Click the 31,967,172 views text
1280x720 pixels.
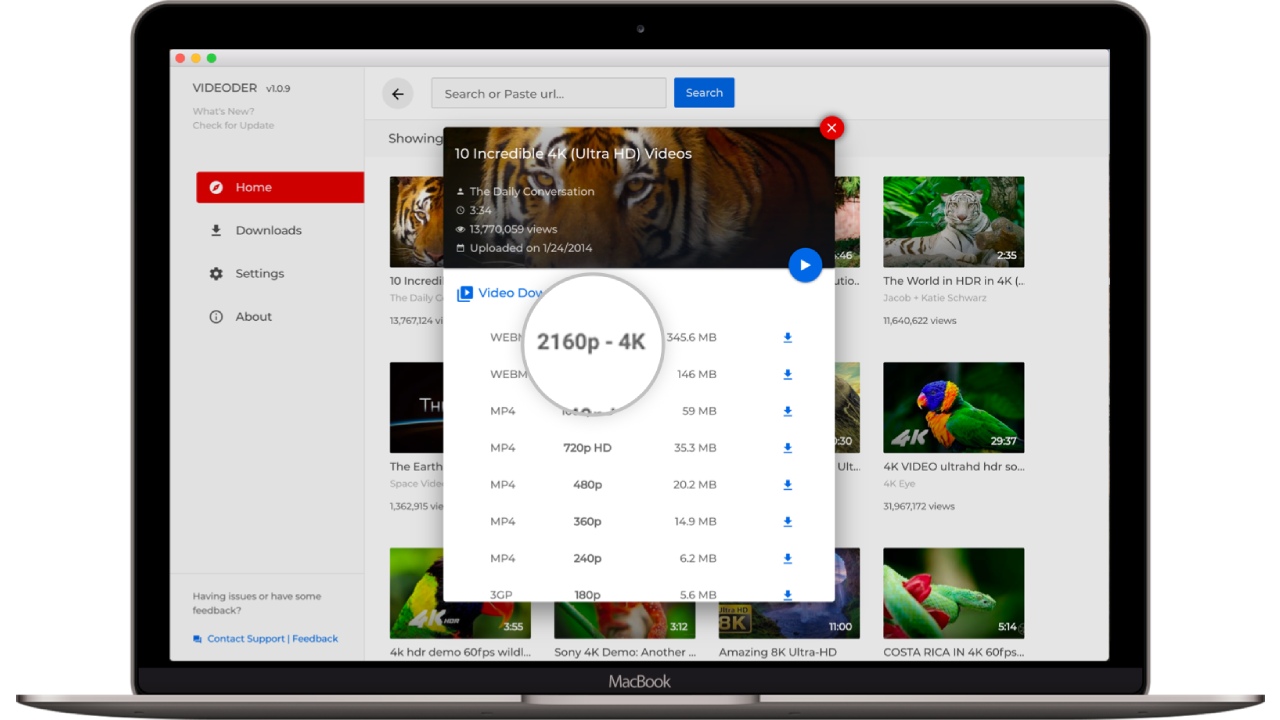click(919, 506)
